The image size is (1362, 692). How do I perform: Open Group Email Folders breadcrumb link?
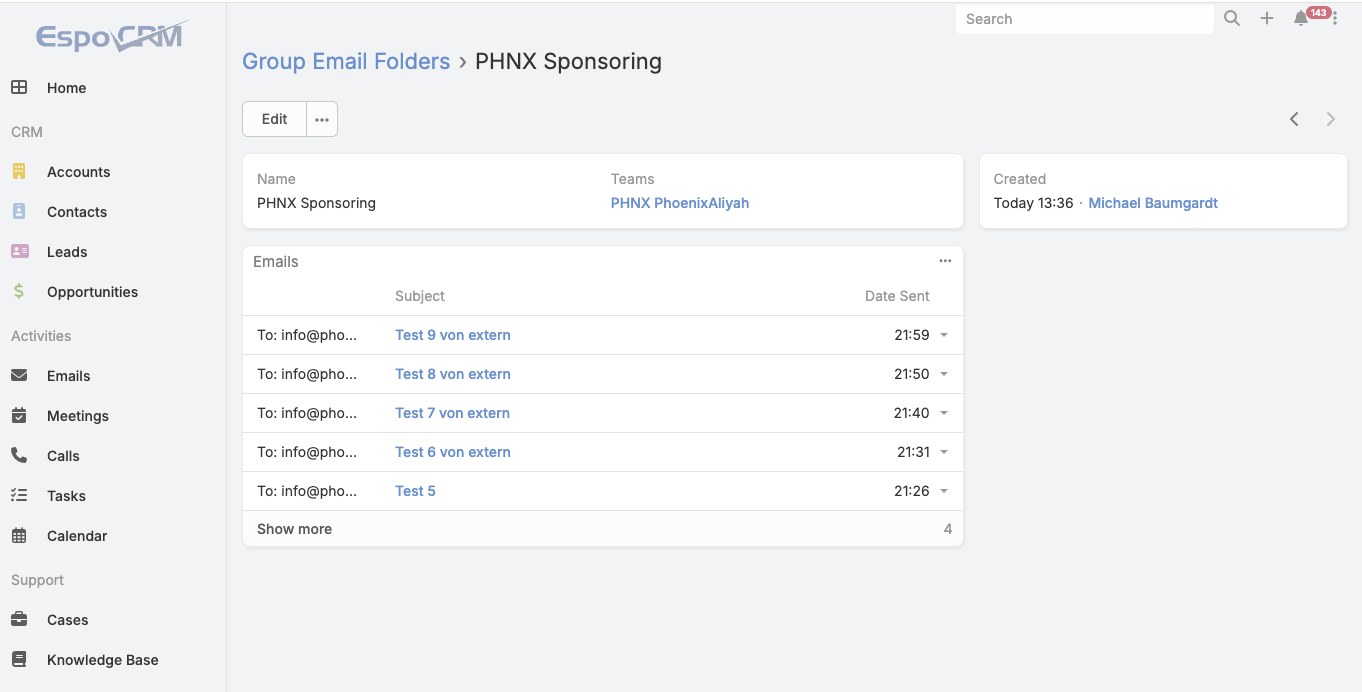(346, 61)
